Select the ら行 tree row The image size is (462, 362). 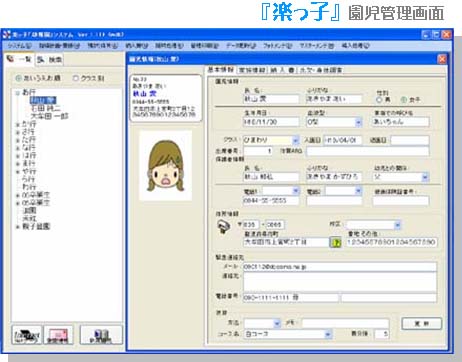coord(29,179)
